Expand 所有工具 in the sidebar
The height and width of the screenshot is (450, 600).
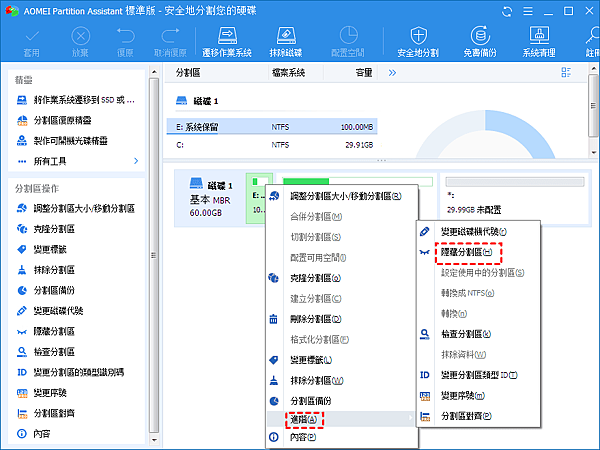tap(77, 161)
